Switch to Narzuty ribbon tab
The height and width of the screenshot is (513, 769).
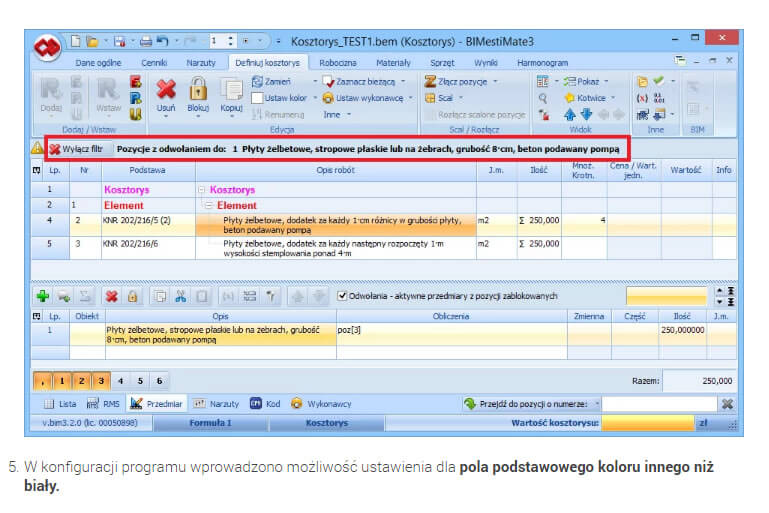click(x=201, y=63)
